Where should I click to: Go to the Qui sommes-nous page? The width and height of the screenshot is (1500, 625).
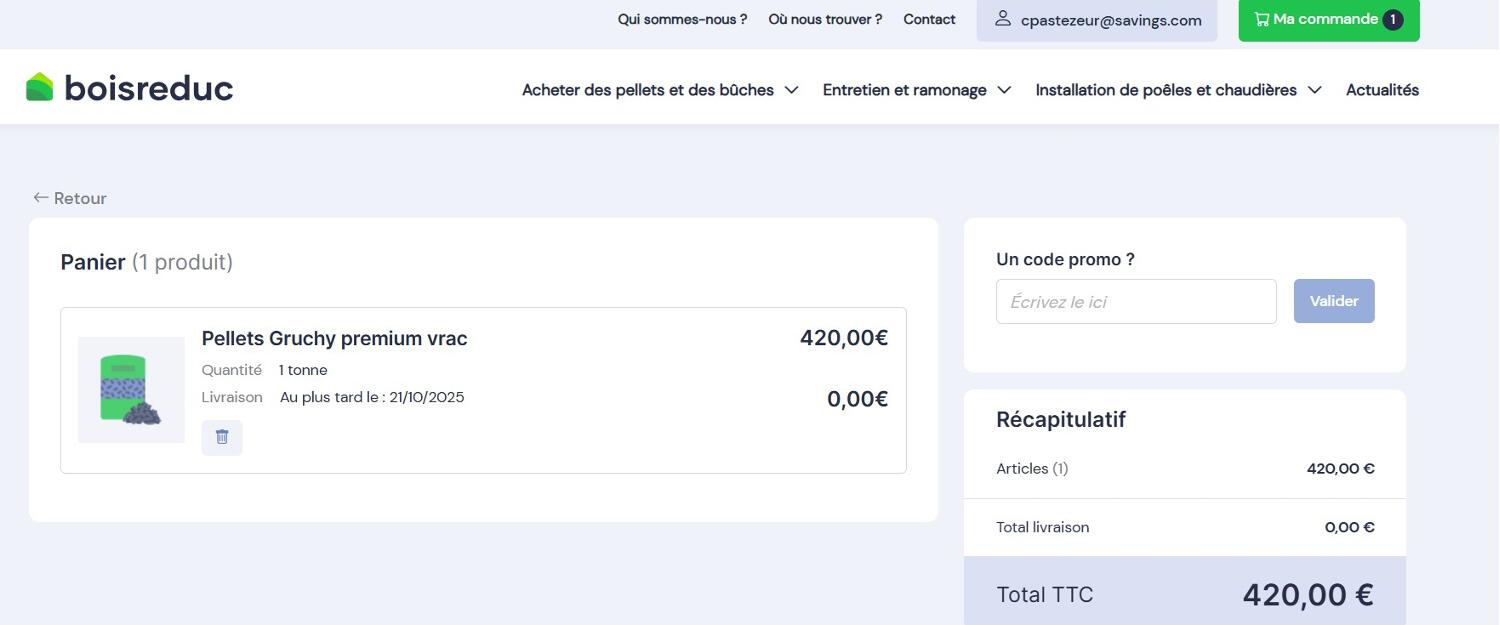point(682,19)
